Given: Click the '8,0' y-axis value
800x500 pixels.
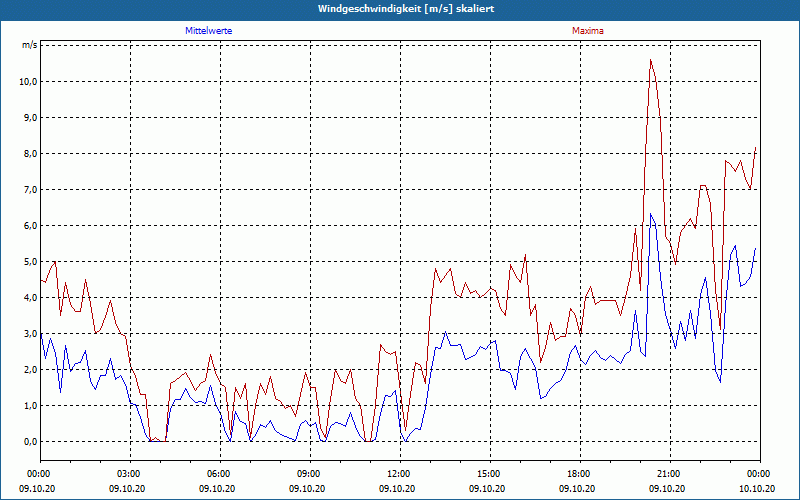Looking at the screenshot, I should (30, 154).
